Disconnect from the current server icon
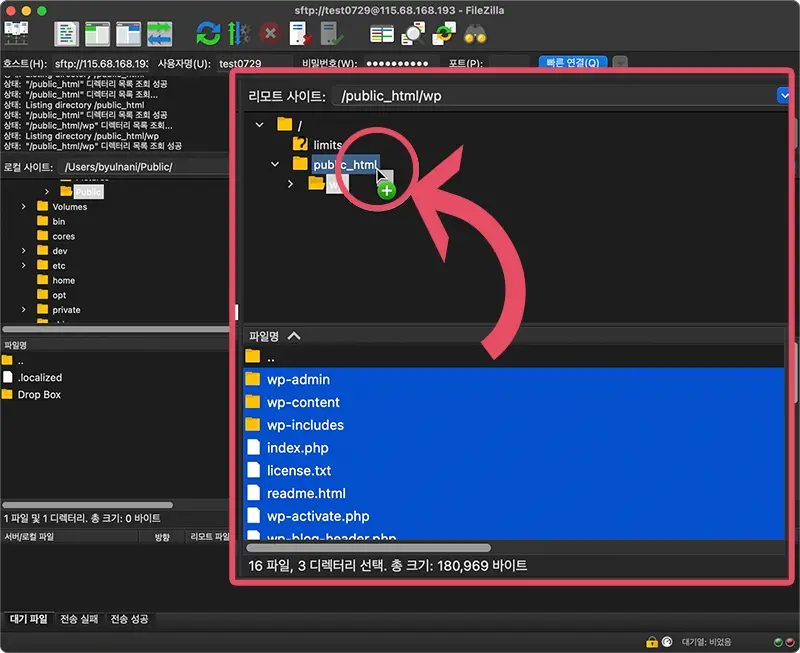 point(301,34)
